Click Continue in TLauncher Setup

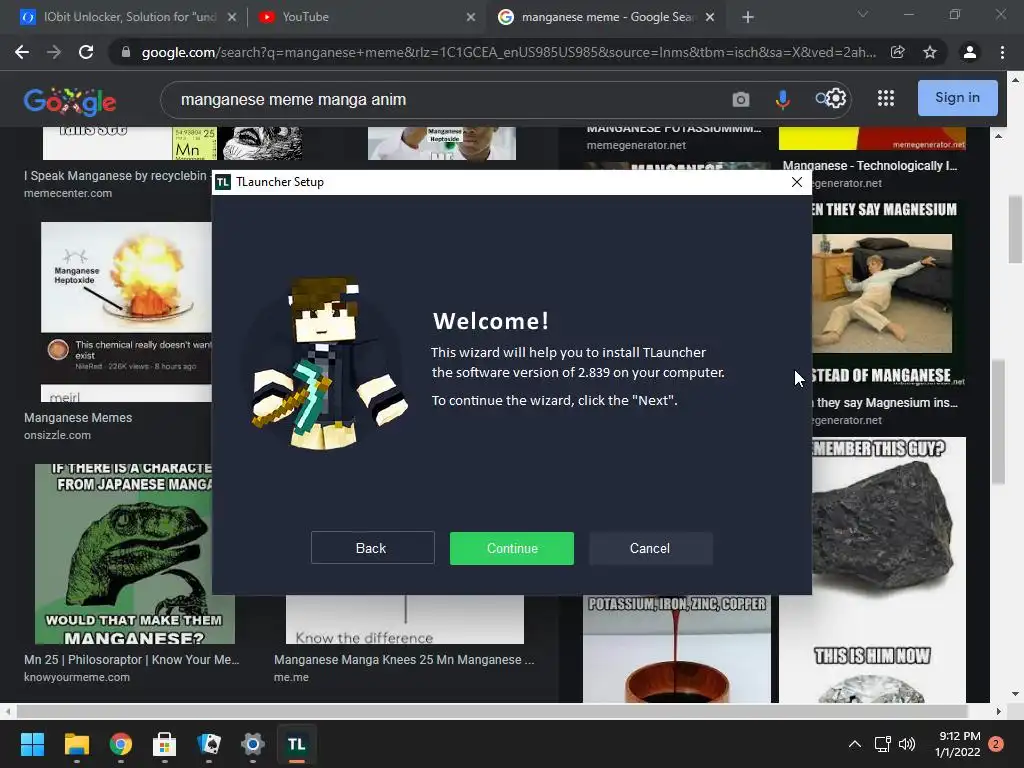pyautogui.click(x=511, y=548)
